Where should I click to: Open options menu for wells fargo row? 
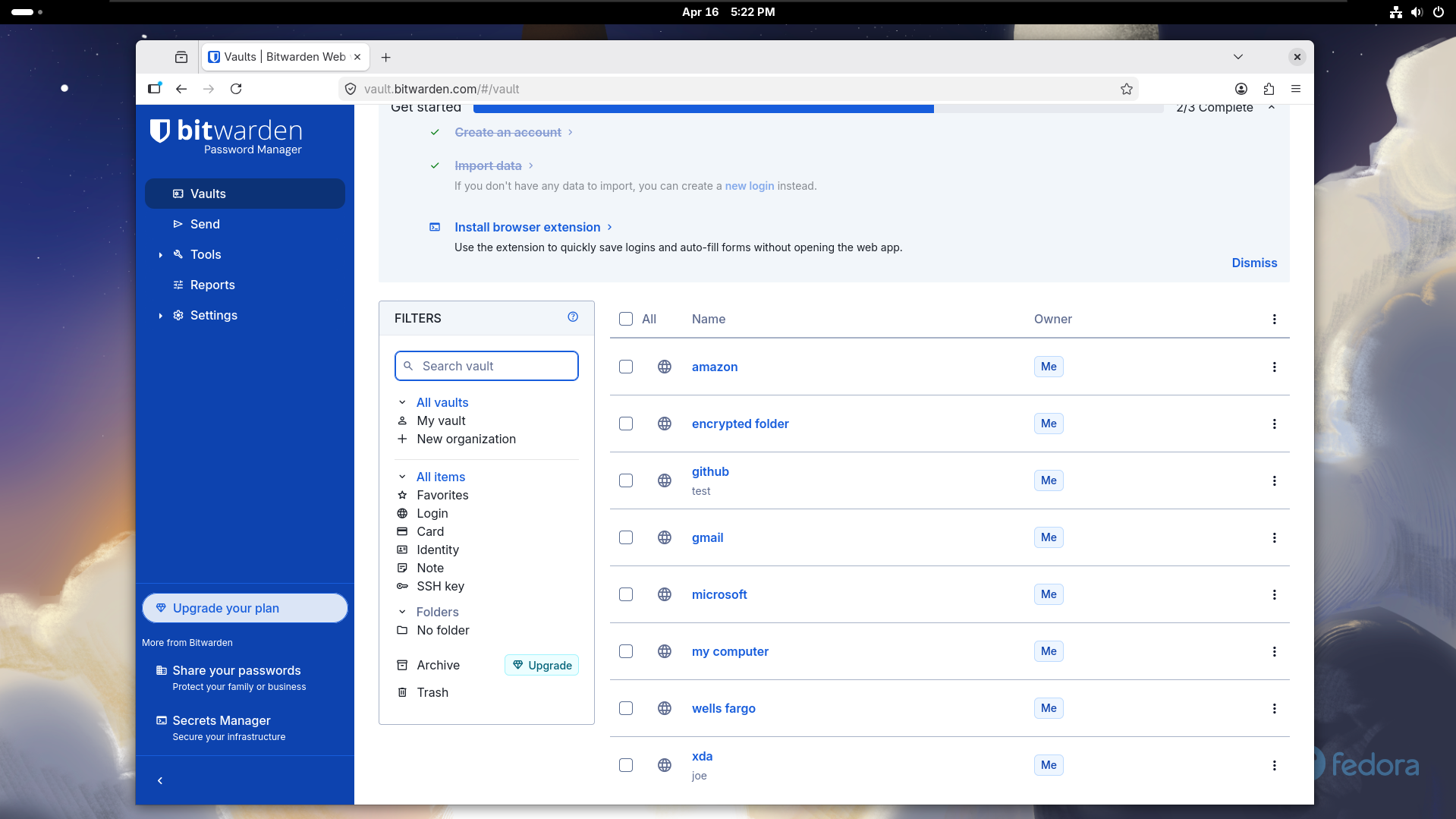tap(1274, 708)
